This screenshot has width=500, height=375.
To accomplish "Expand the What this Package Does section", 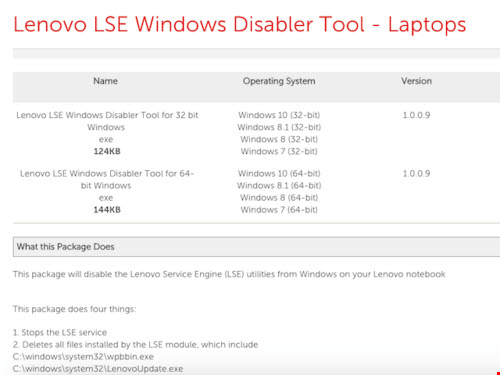I will [256, 247].
